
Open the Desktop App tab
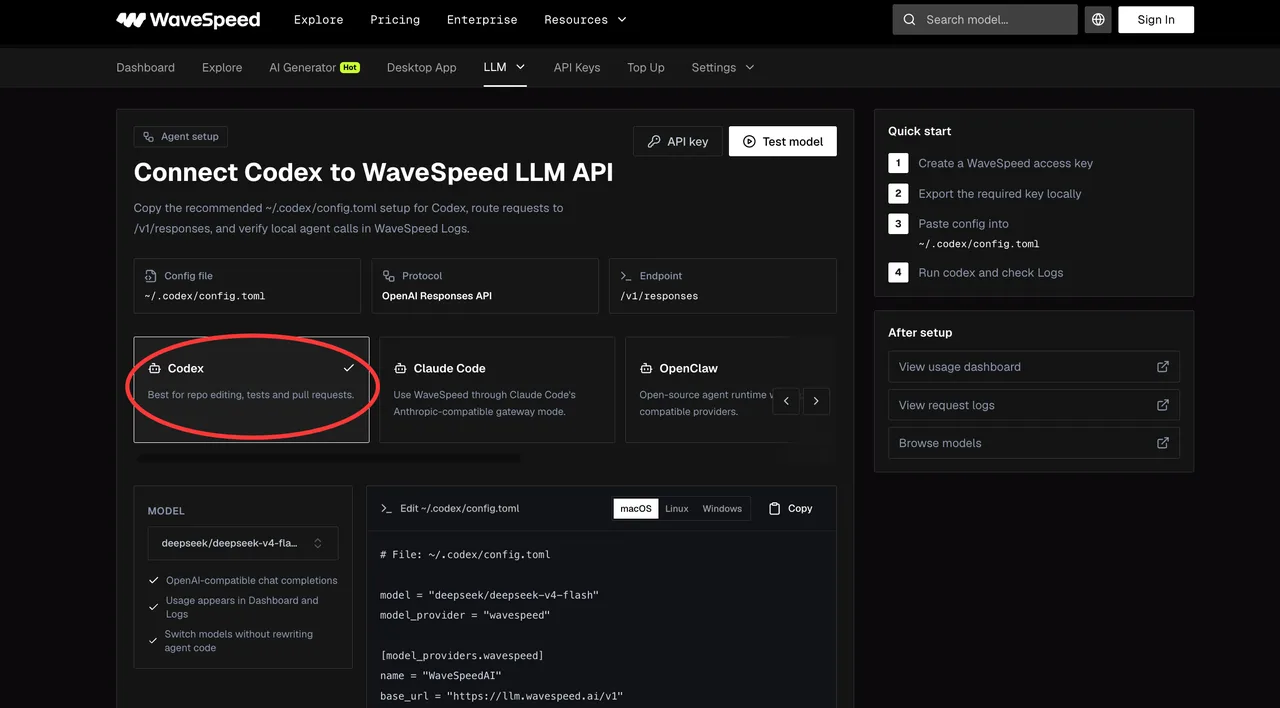(422, 67)
